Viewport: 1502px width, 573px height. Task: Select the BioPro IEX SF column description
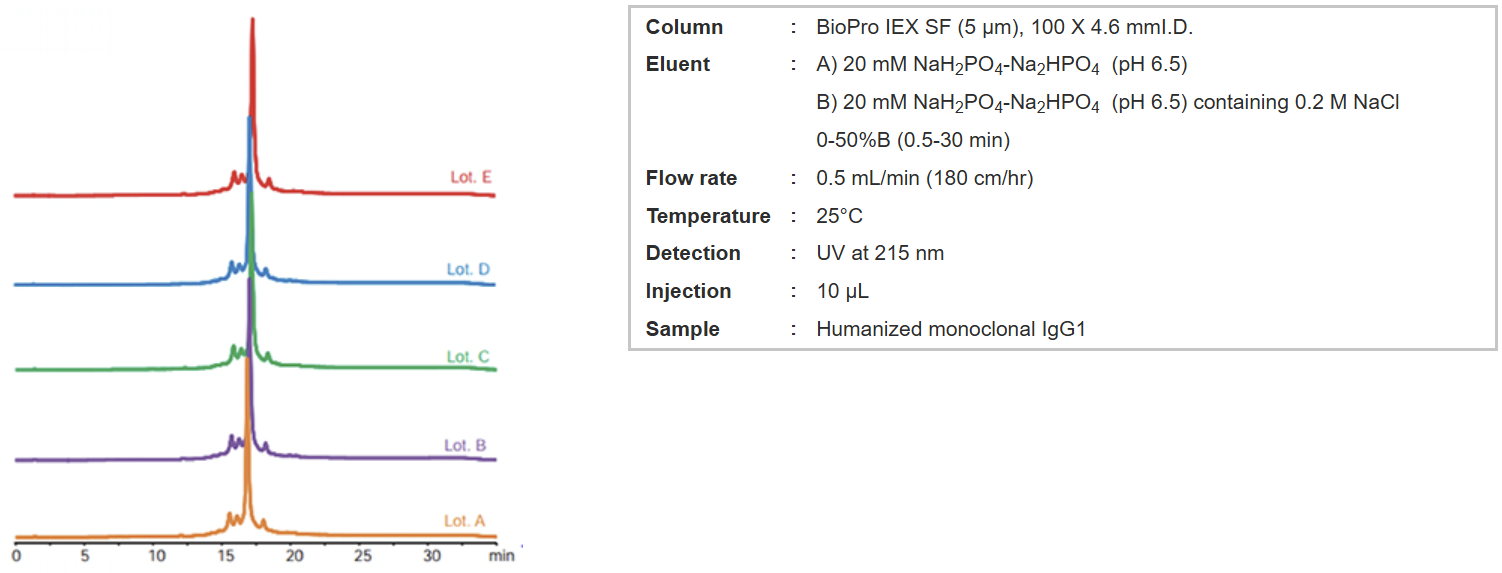pyautogui.click(x=1004, y=27)
